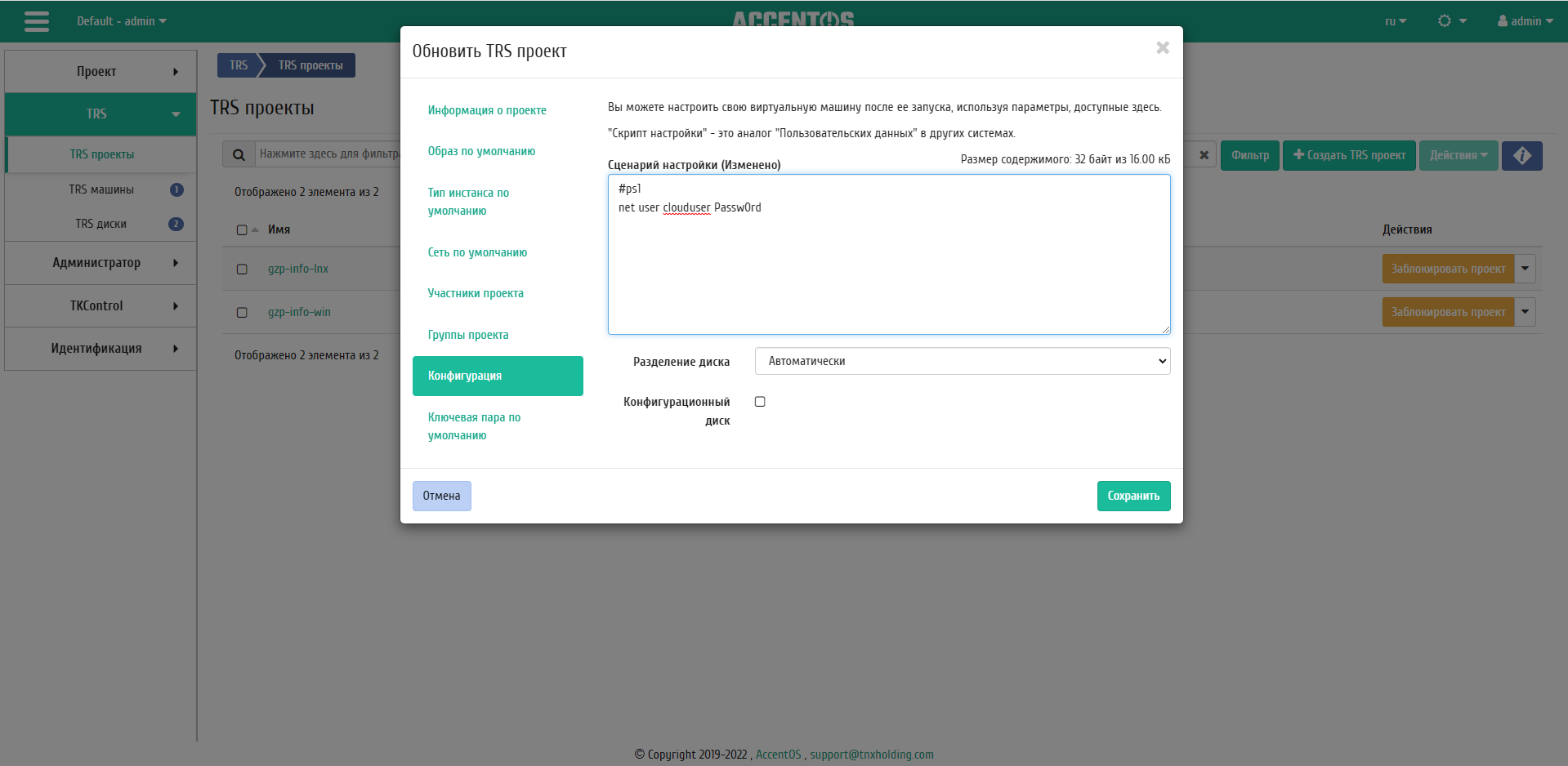1568x766 pixels.
Task: Open TRS диски in the sidebar
Action: pos(101,224)
